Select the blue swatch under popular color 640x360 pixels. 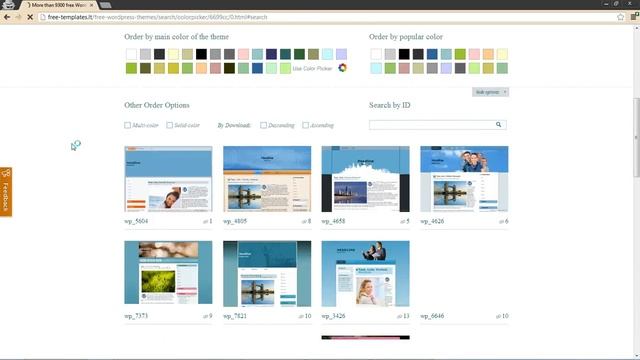click(x=432, y=54)
